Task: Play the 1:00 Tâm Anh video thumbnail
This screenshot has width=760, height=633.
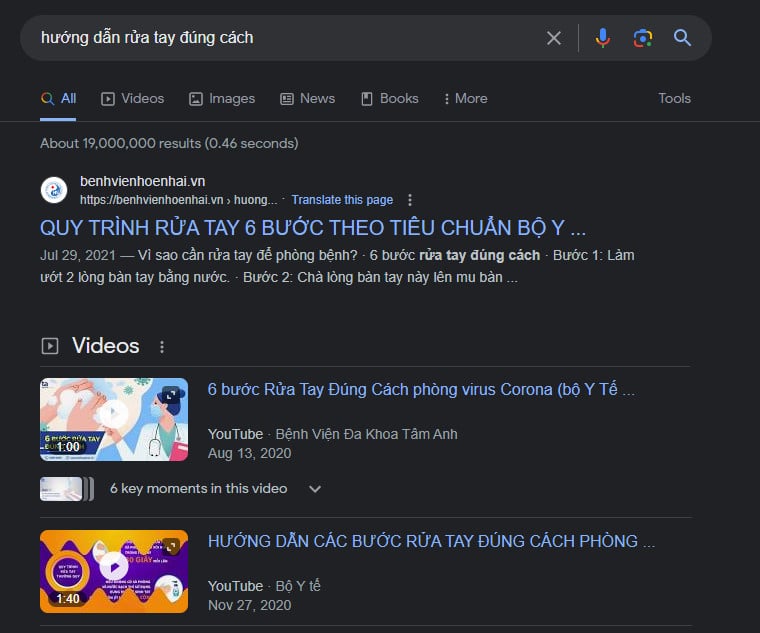Action: click(x=114, y=419)
